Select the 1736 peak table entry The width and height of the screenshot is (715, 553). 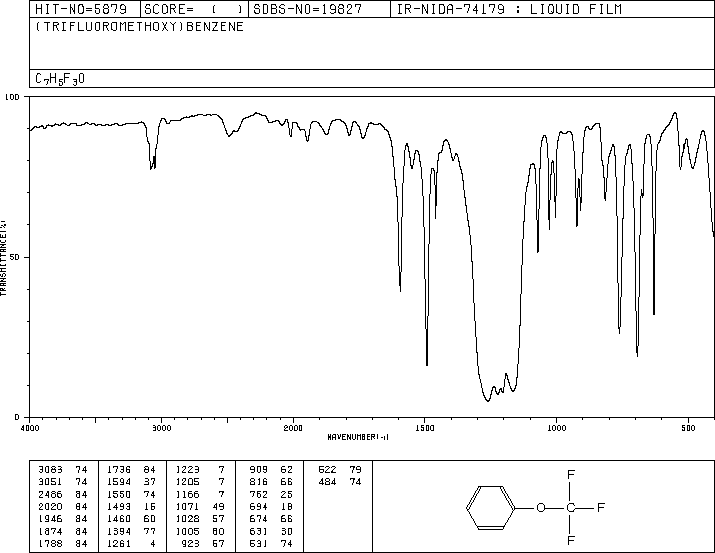point(131,470)
